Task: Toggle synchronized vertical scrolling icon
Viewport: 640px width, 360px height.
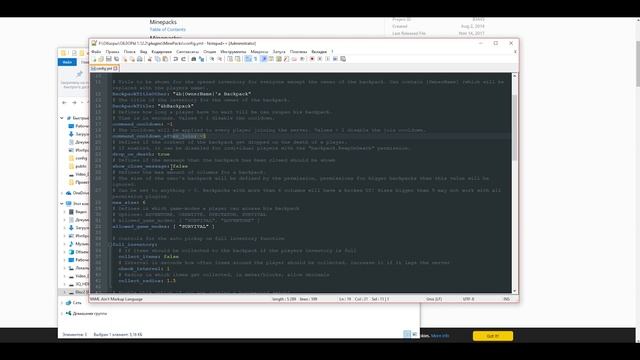Action: pyautogui.click(x=231, y=59)
